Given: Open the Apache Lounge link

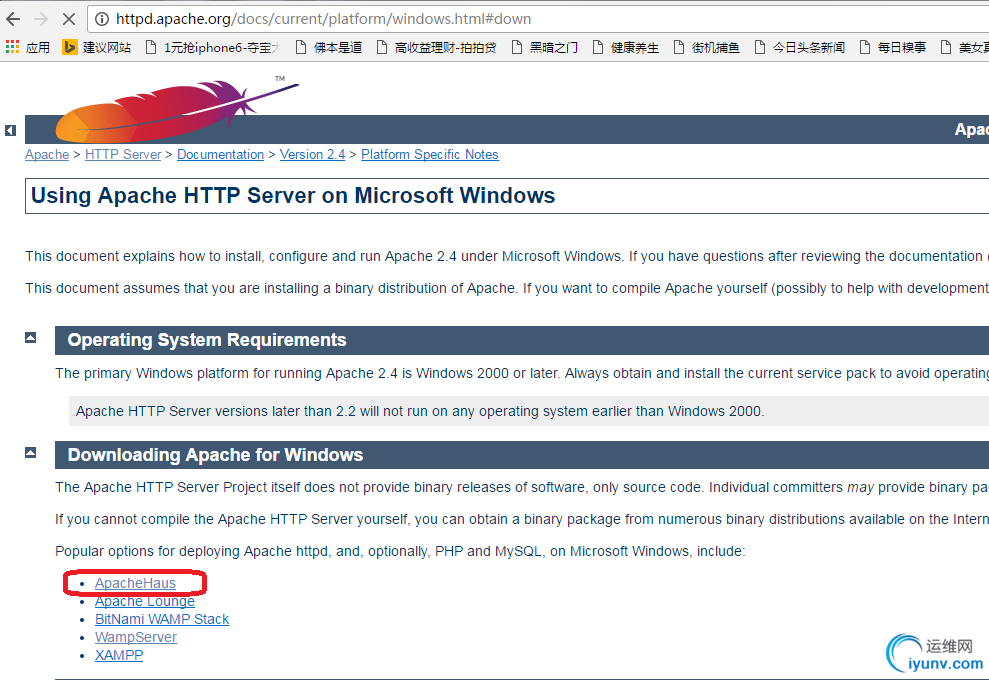Looking at the screenshot, I should [x=145, y=601].
